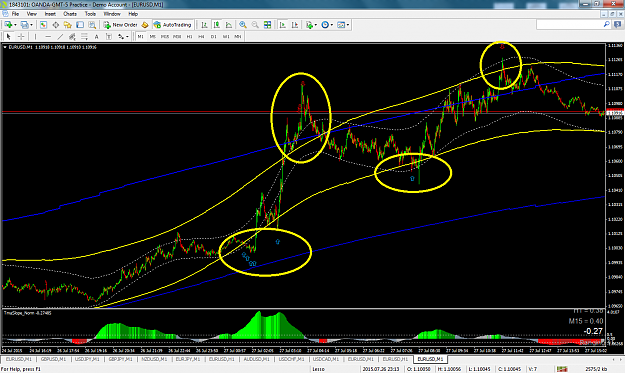This screenshot has height=373, width=625.
Task: Select the text label tool
Action: (x=108, y=37)
